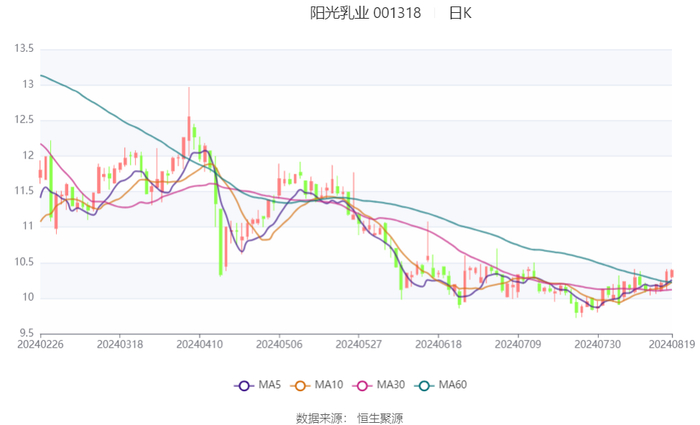Toggle the MA60 legend series
Viewport: 700px width, 425px height.
pyautogui.click(x=441, y=385)
